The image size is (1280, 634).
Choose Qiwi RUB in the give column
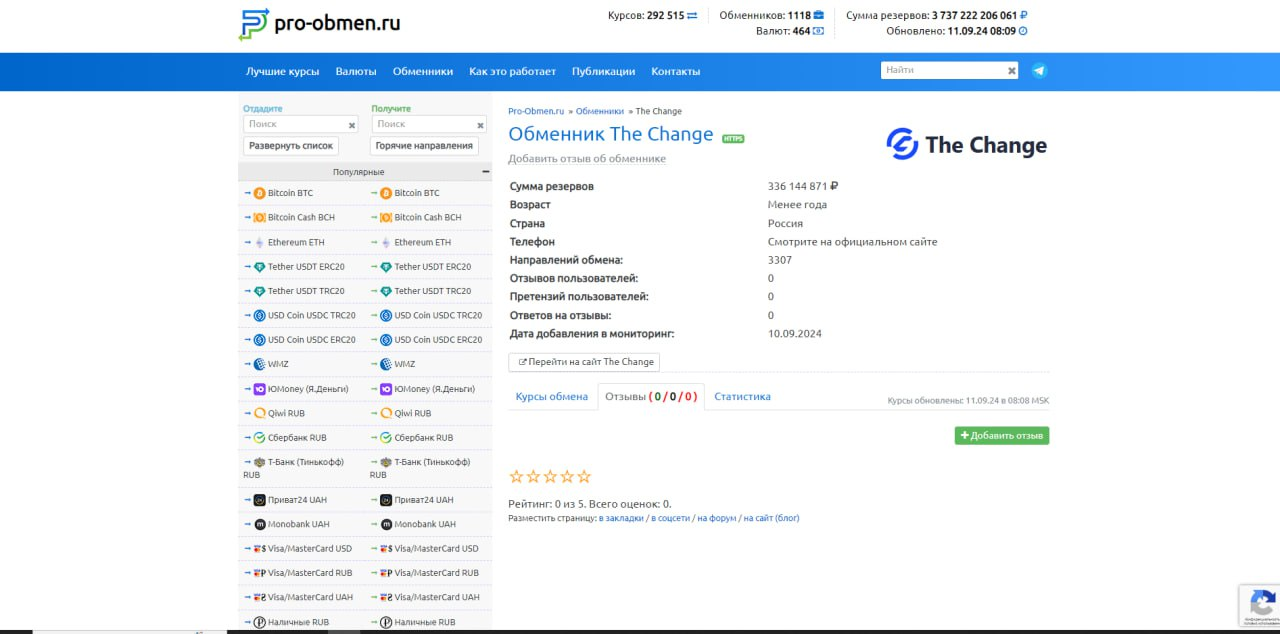(286, 413)
